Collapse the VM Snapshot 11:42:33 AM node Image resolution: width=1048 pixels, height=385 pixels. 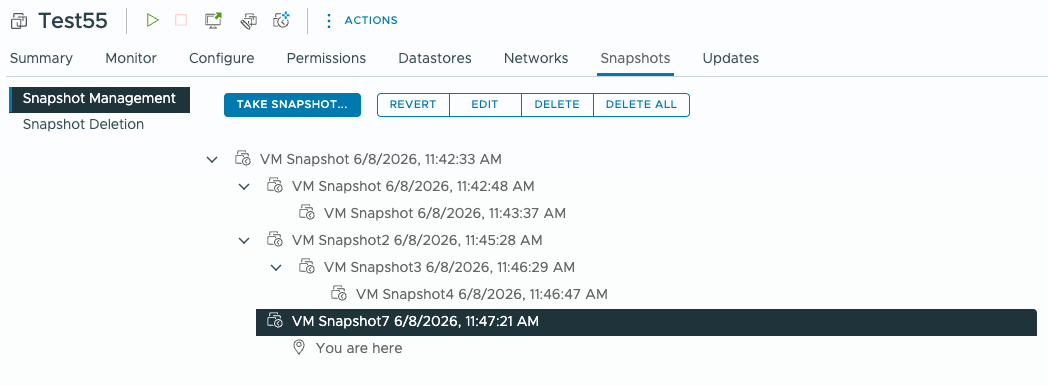[212, 160]
